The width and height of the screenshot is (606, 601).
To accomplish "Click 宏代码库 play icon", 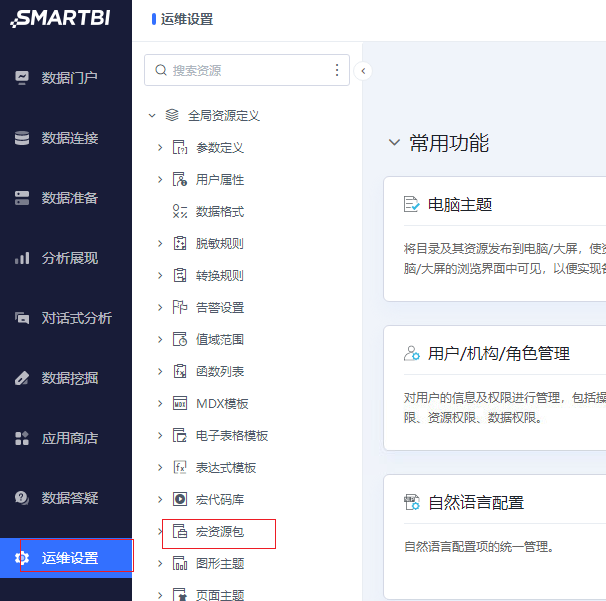I will [180, 499].
